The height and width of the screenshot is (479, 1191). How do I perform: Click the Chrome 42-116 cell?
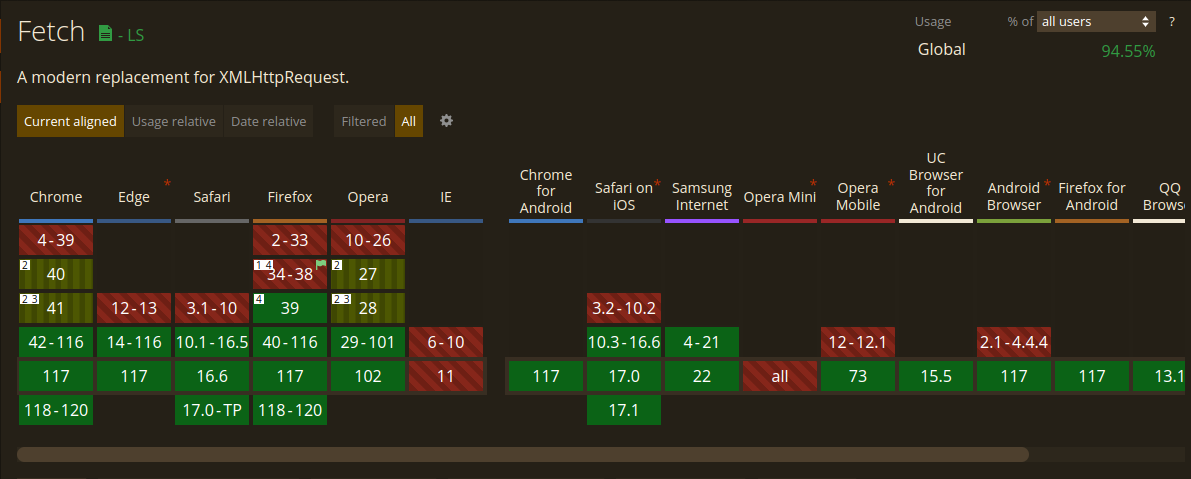56,342
